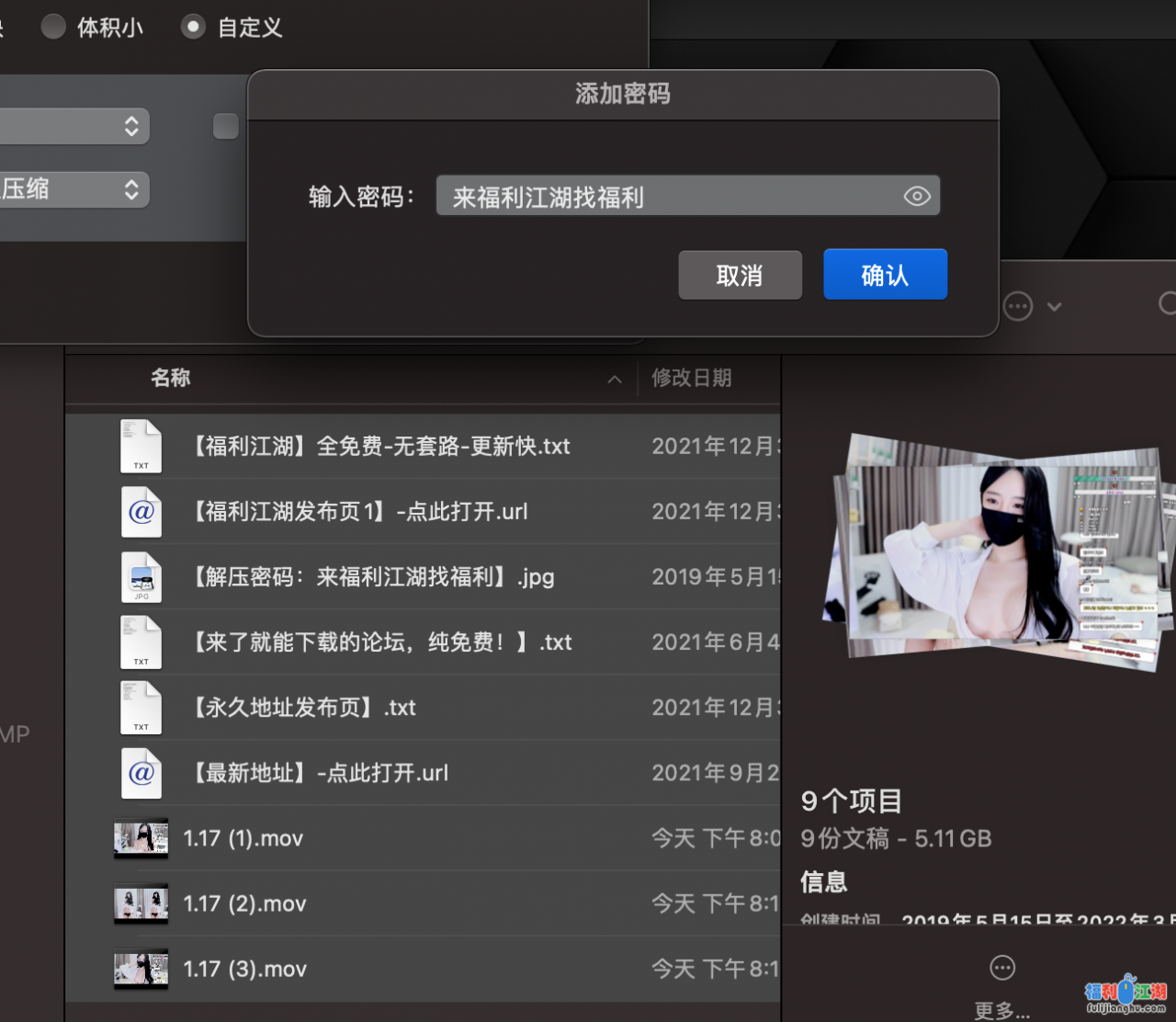Image resolution: width=1176 pixels, height=1022 pixels.
Task: Confirm the password with 确认
Action: (885, 275)
